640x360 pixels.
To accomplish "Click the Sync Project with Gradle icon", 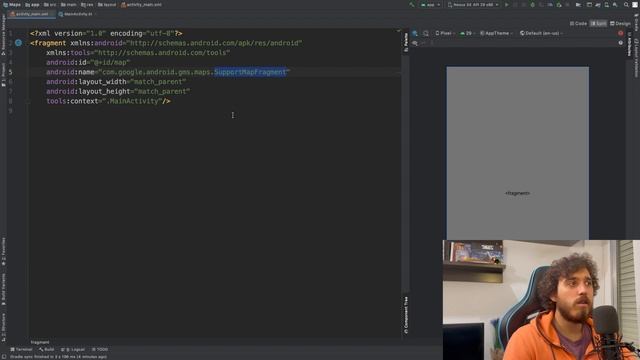I will tap(598, 5).
